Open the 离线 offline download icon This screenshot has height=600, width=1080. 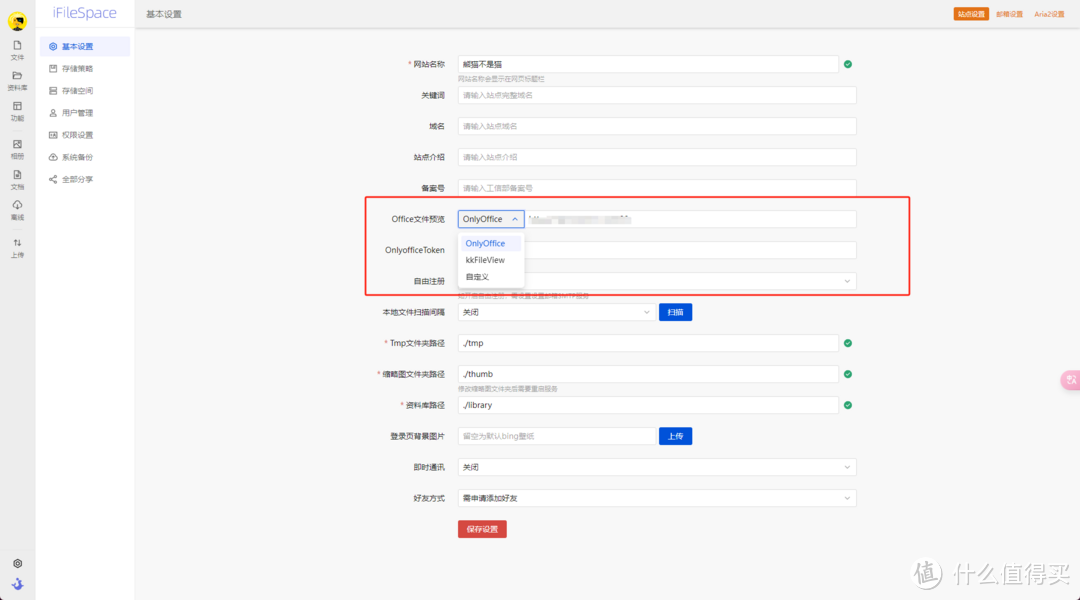tap(17, 209)
